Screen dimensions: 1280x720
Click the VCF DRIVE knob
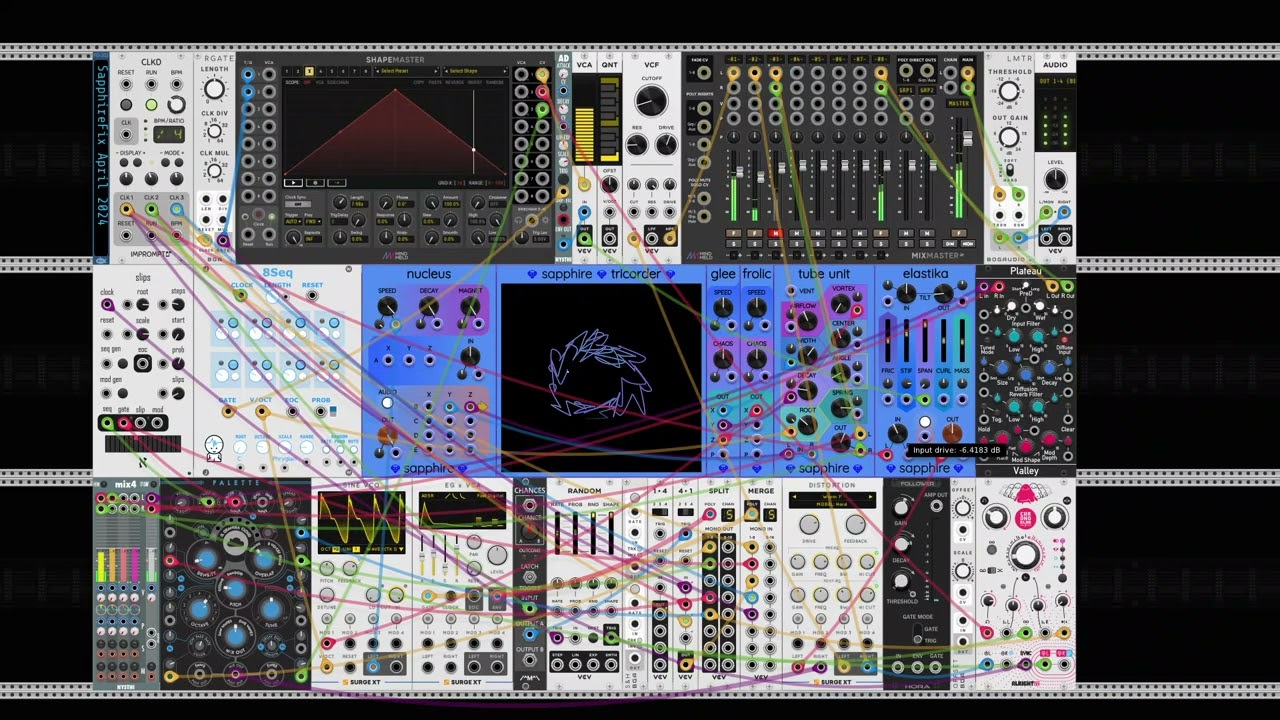pyautogui.click(x=667, y=144)
